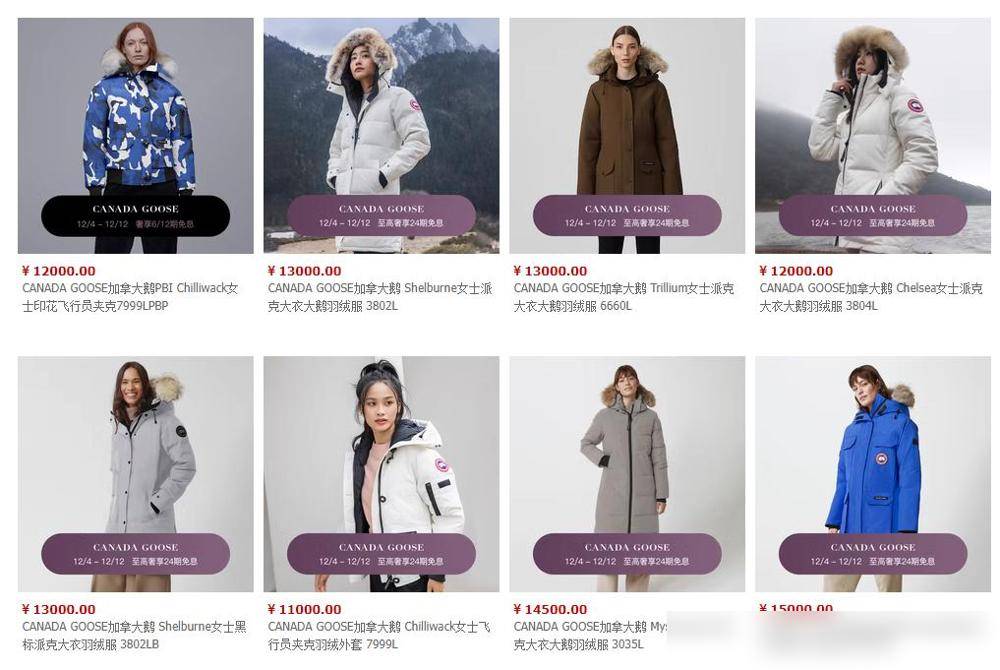Image resolution: width=1000 pixels, height=670 pixels.
Task: Open the white Chilliwack bomber jacket photo
Action: tap(381, 474)
